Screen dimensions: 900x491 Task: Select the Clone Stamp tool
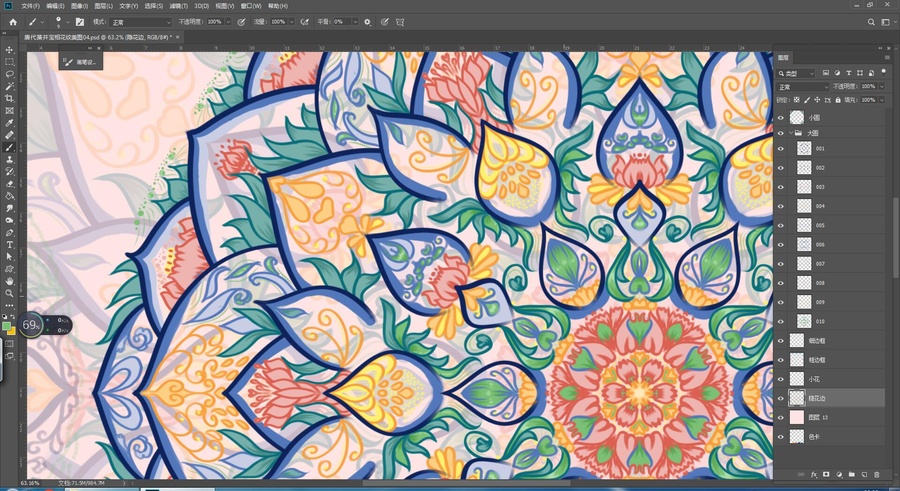[9, 160]
